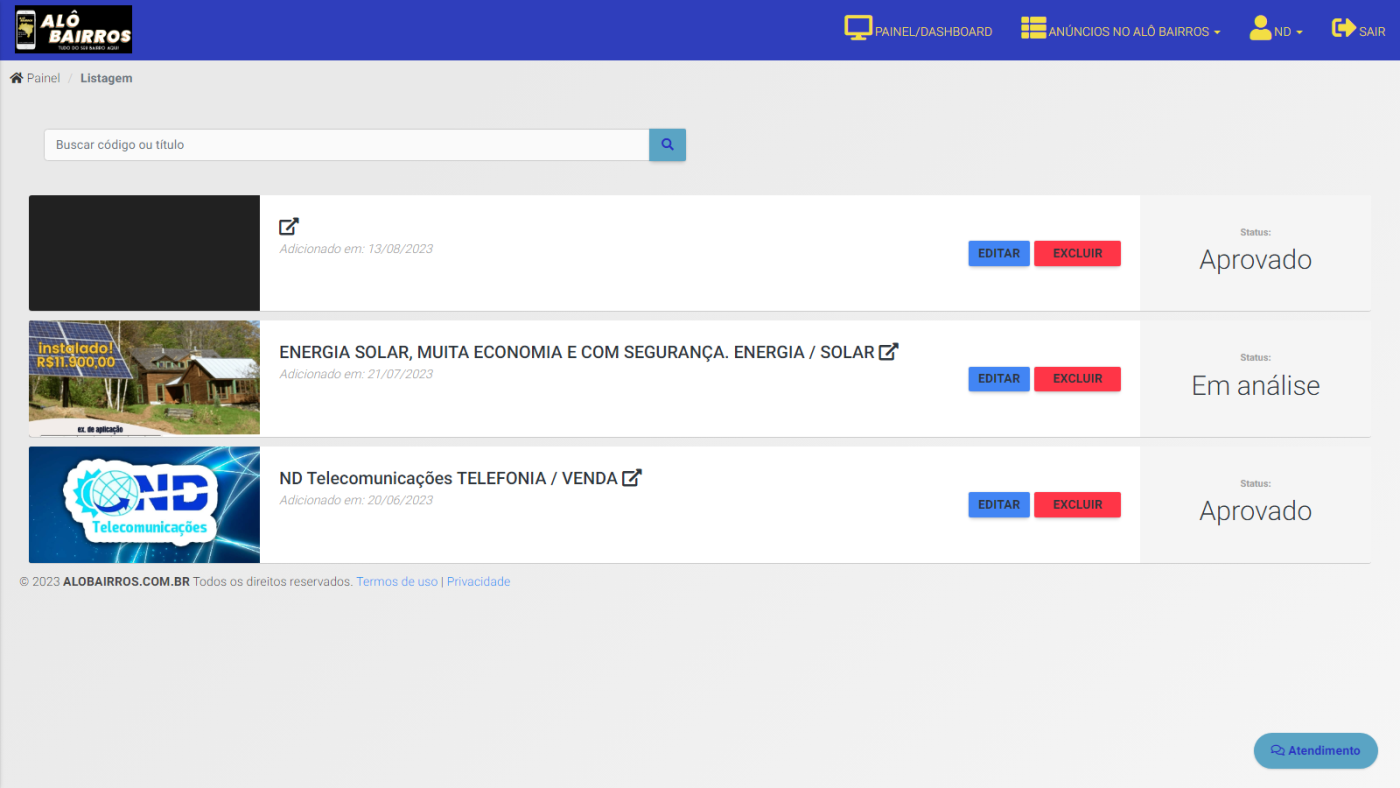Screen dimensions: 1400x788
Task: Click the Aprovado status of ND Telecomunicações
Action: [x=1256, y=511]
